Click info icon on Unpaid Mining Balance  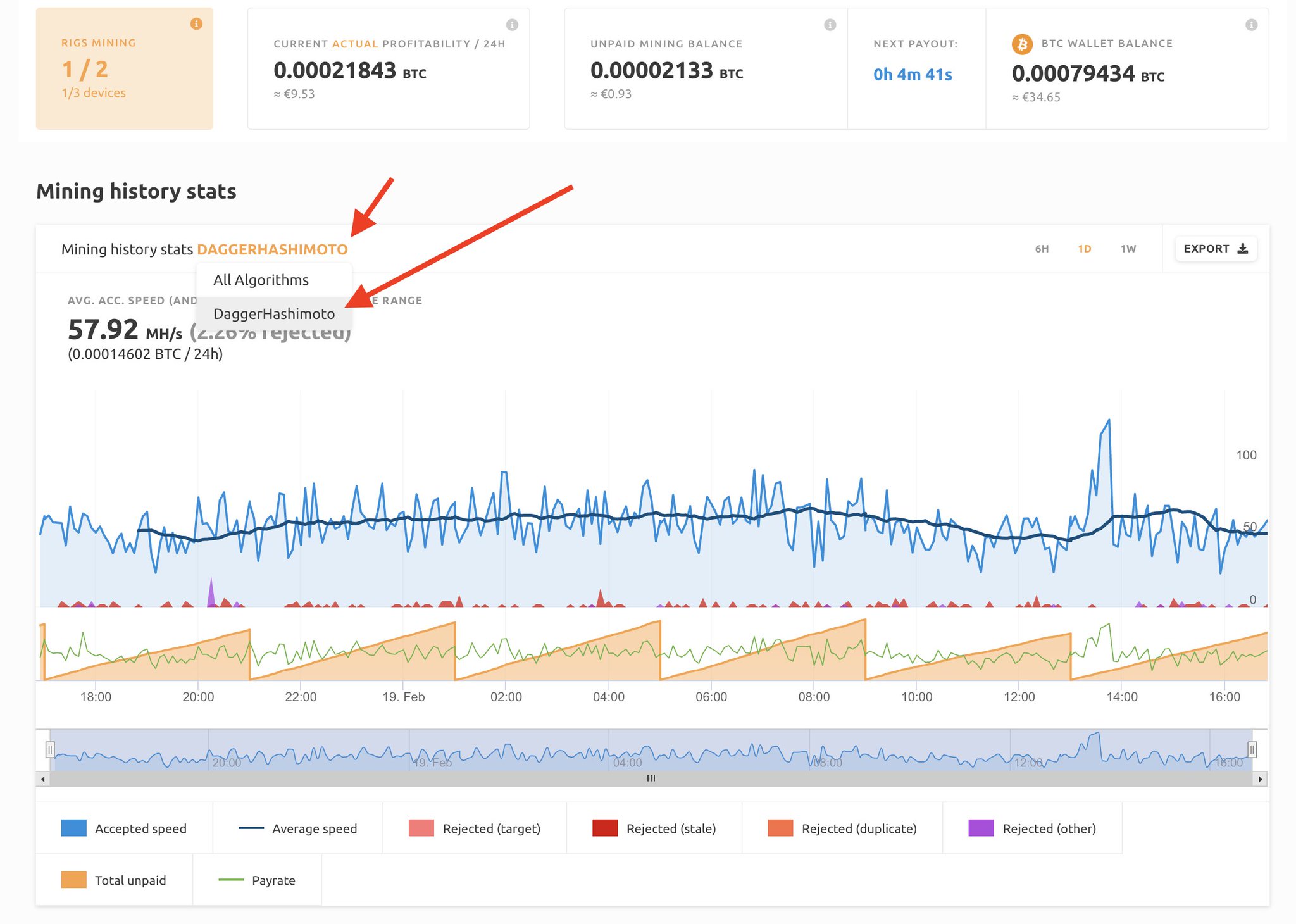(x=830, y=25)
